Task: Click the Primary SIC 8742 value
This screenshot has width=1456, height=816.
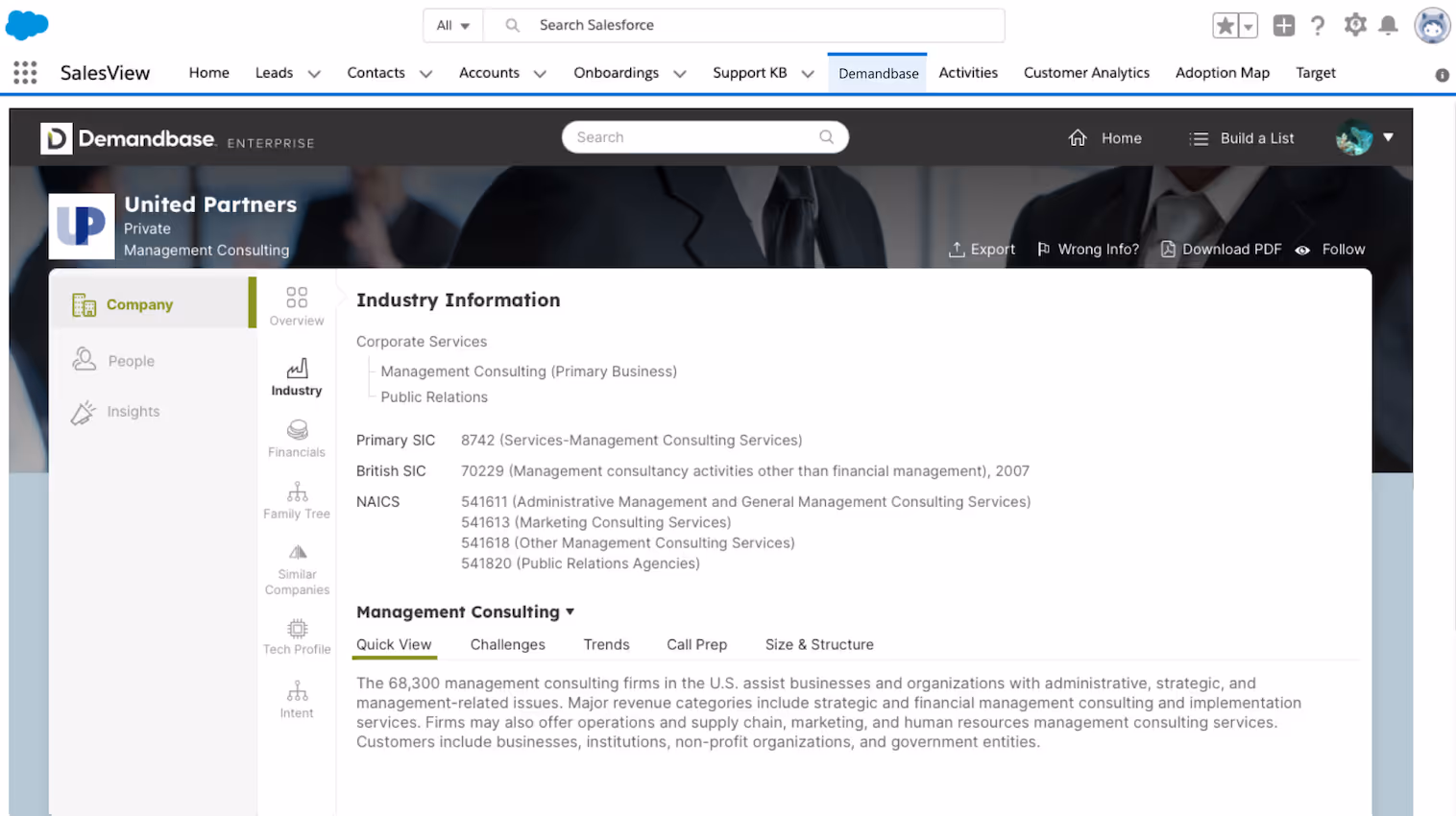Action: point(631,441)
